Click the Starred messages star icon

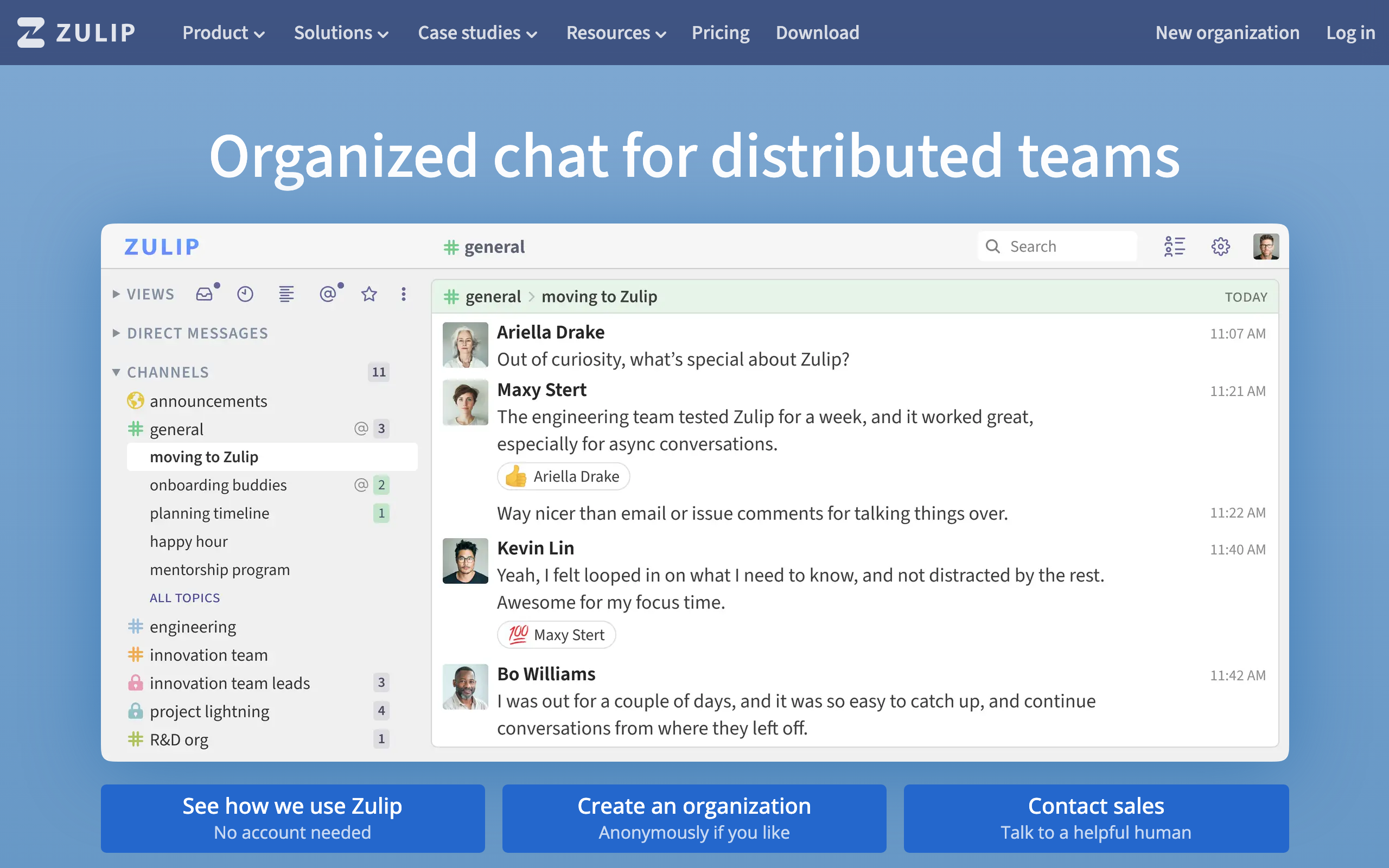(368, 295)
